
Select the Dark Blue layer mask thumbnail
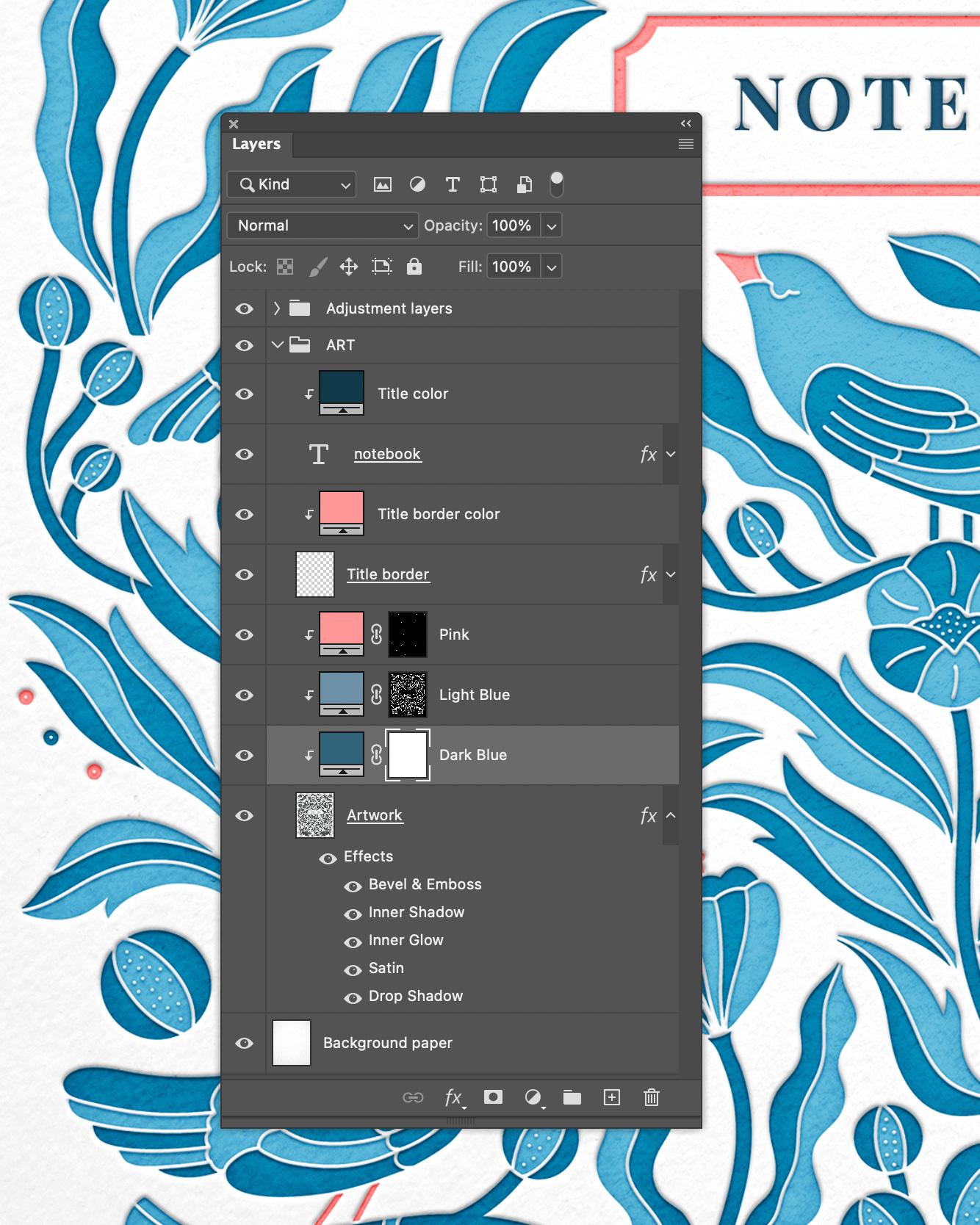click(x=408, y=755)
